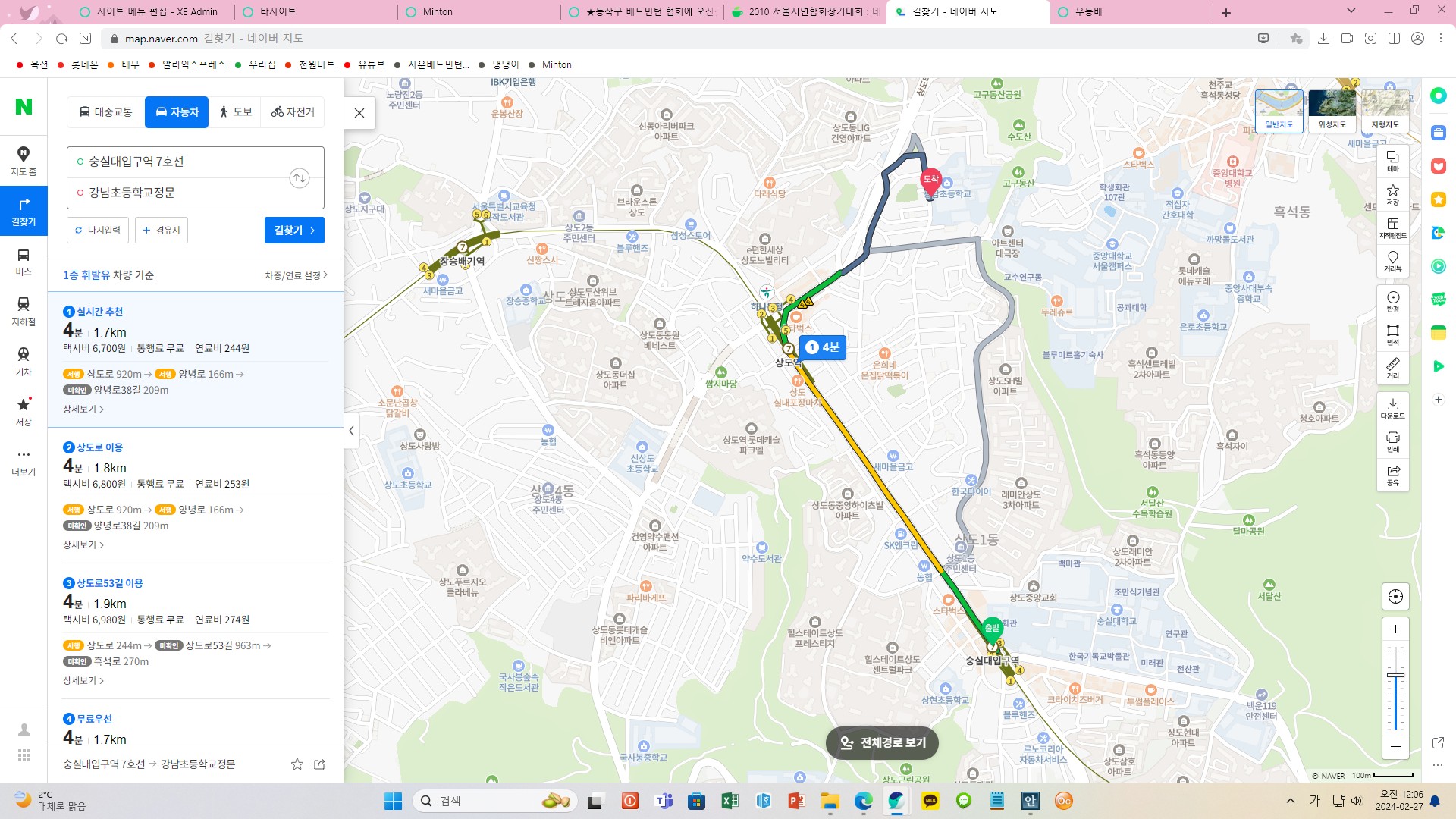
Task: Add a waypoint with 경유지 button
Action: click(x=162, y=230)
